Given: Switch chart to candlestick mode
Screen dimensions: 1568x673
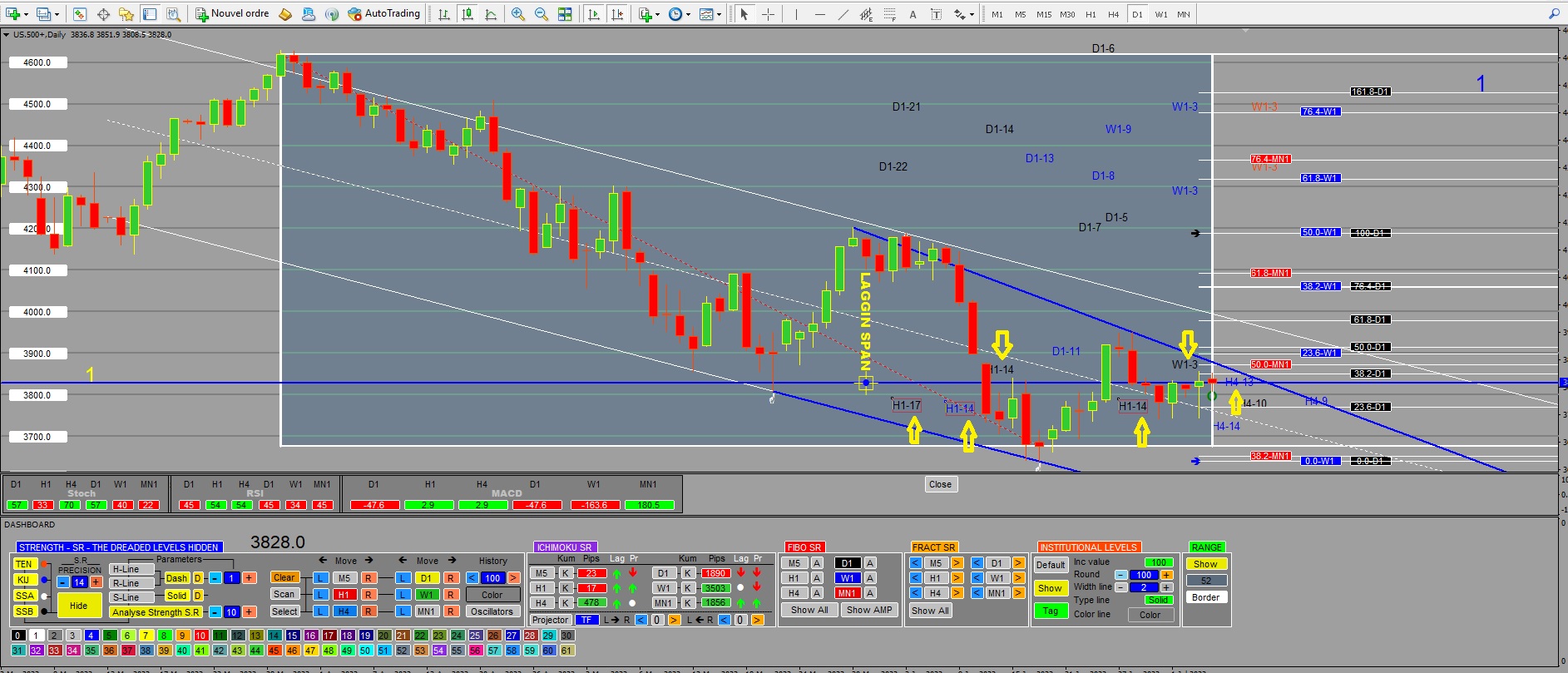Looking at the screenshot, I should click(467, 14).
